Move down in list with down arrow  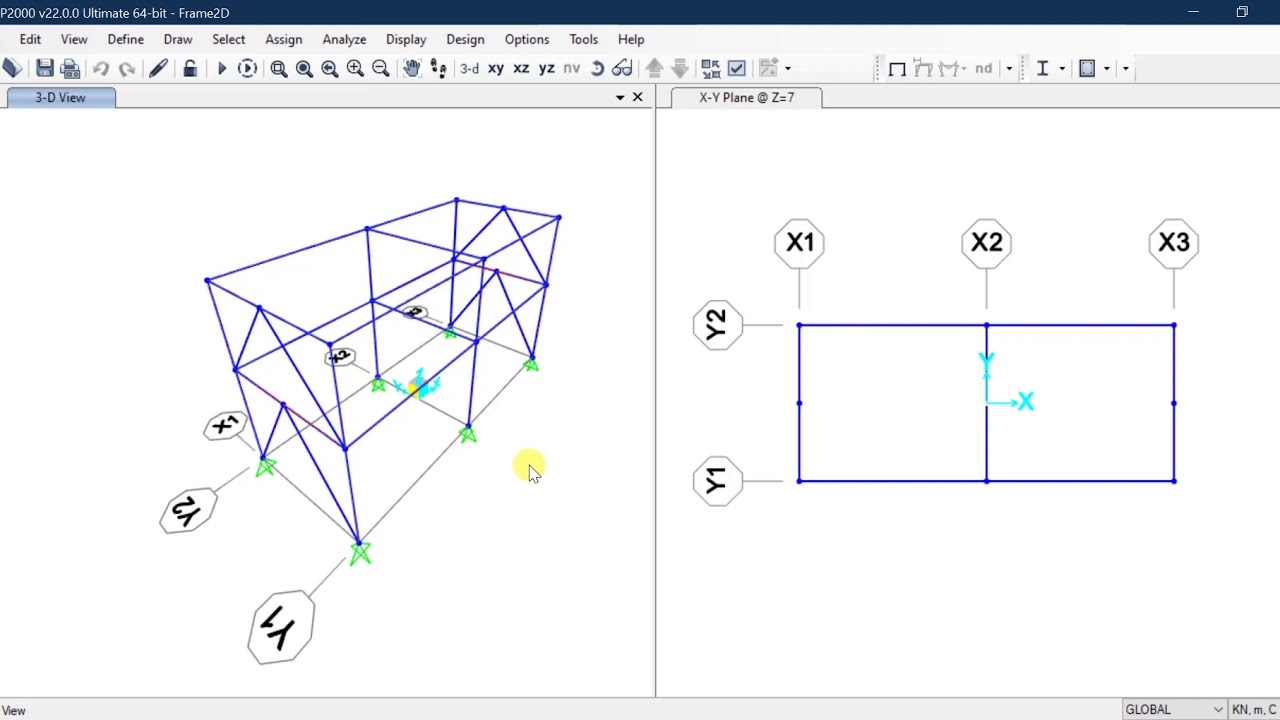[x=680, y=68]
